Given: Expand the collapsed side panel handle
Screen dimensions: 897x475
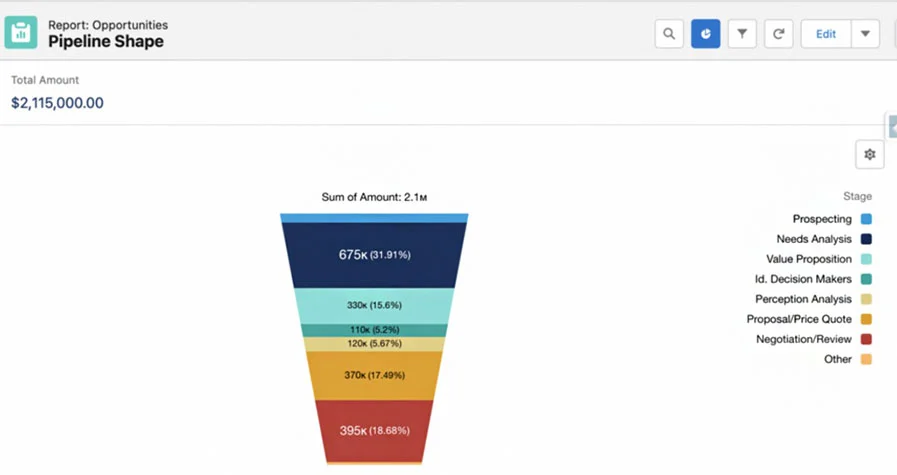Looking at the screenshot, I should 892,127.
